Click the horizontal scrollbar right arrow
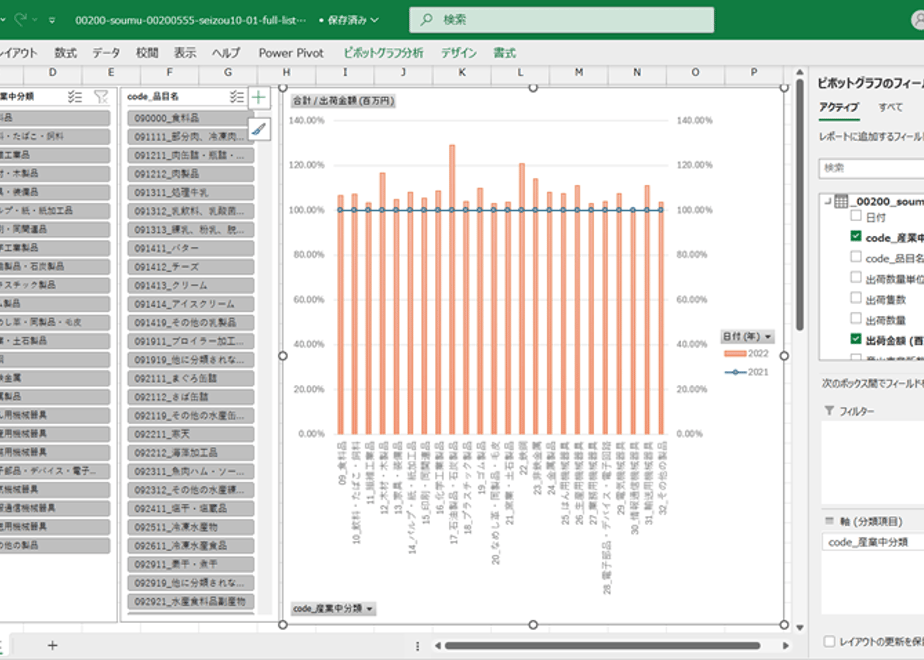Viewport: 924px width, 660px height. 786,646
